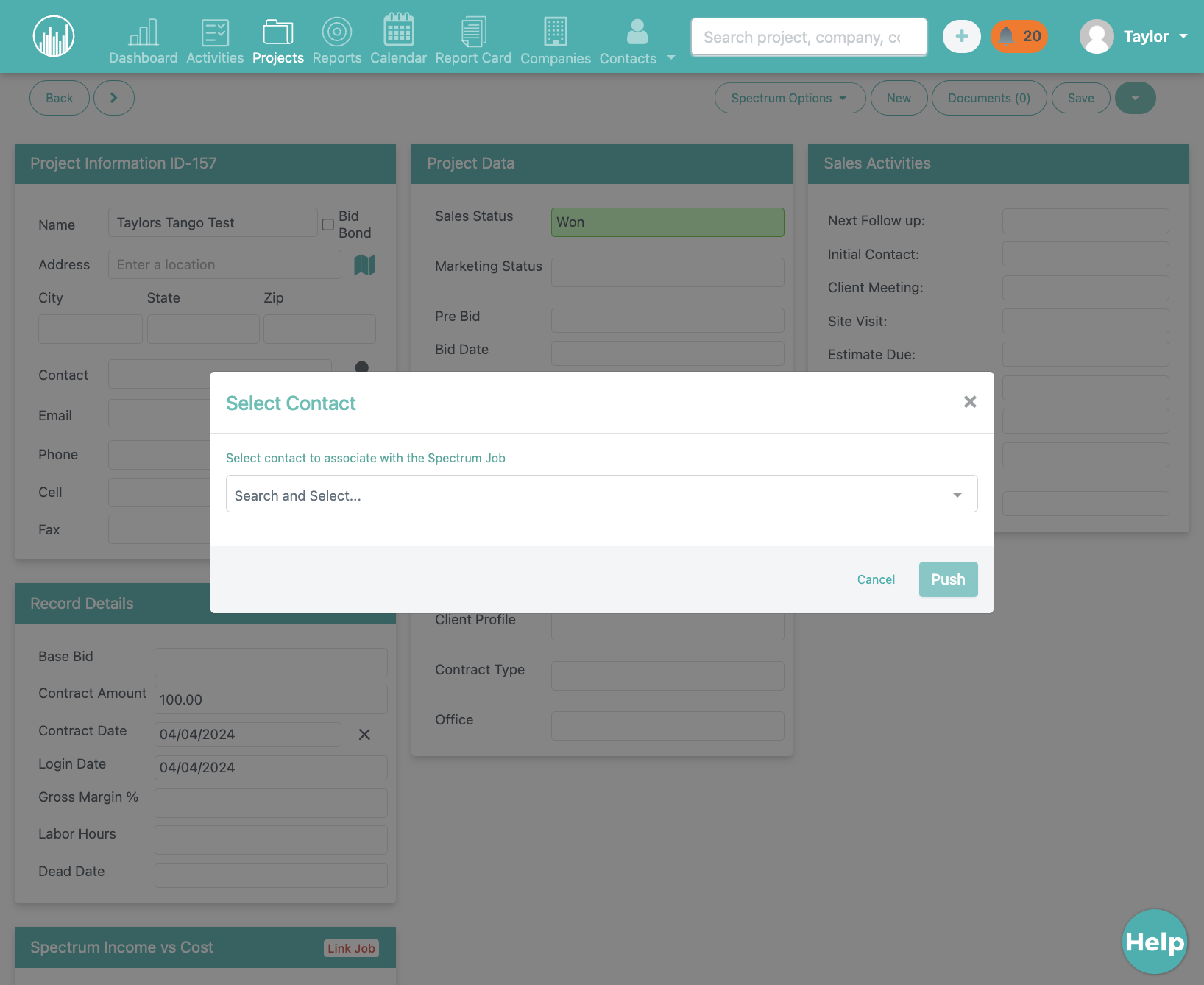Open the Help bubble
1204x985 pixels.
(x=1155, y=942)
